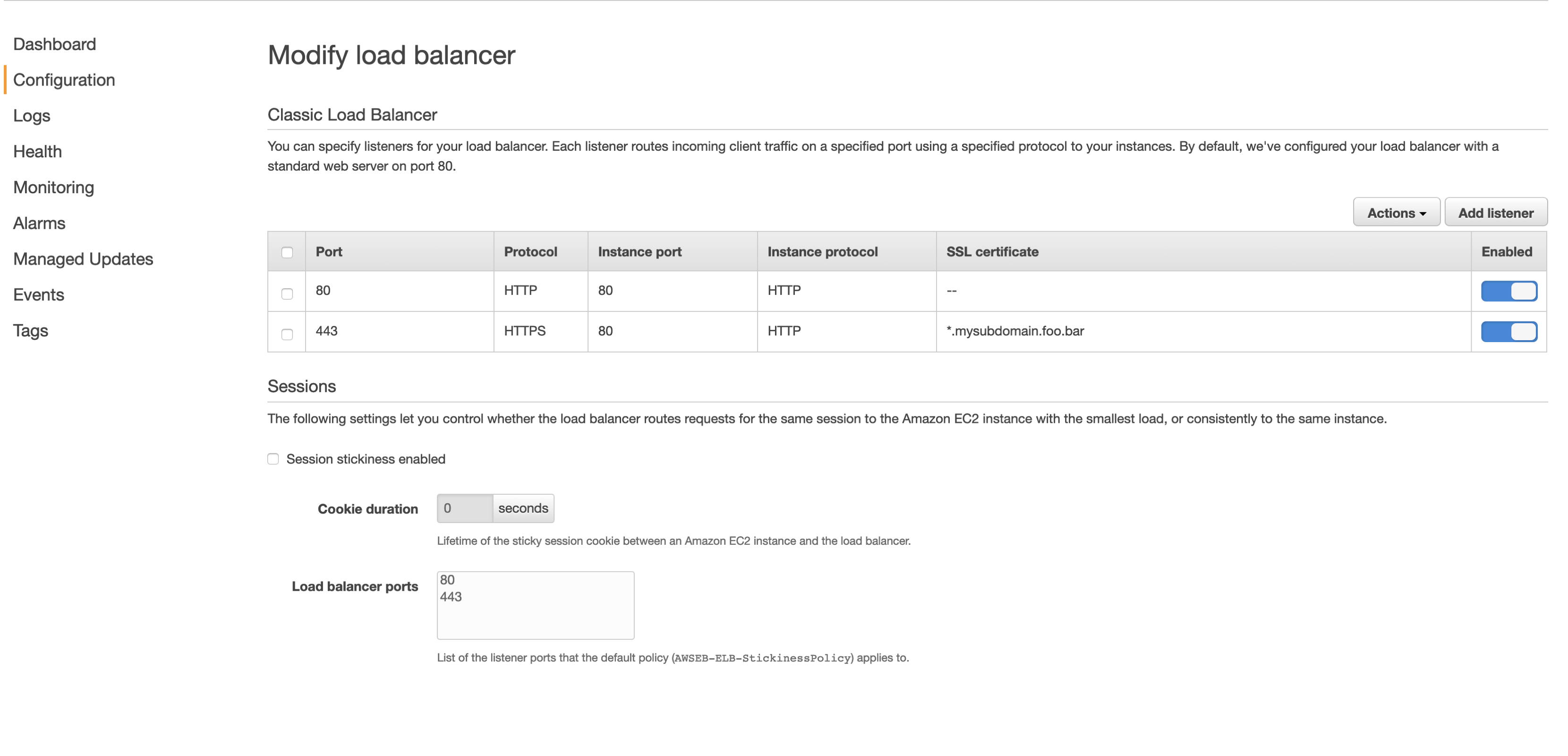Open the Alarms page
The height and width of the screenshot is (756, 1568).
pyautogui.click(x=39, y=223)
